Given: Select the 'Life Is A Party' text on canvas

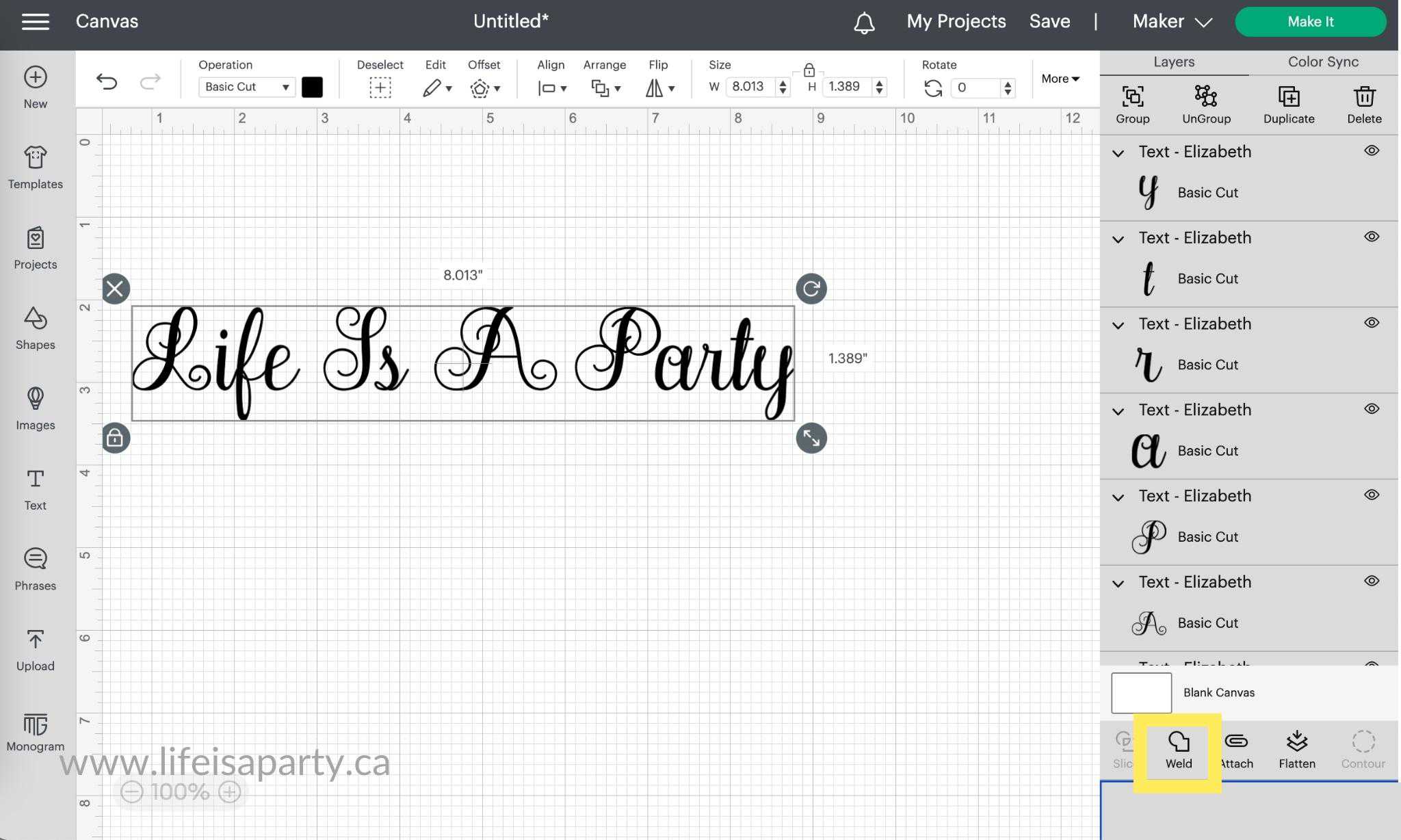Looking at the screenshot, I should 462,363.
